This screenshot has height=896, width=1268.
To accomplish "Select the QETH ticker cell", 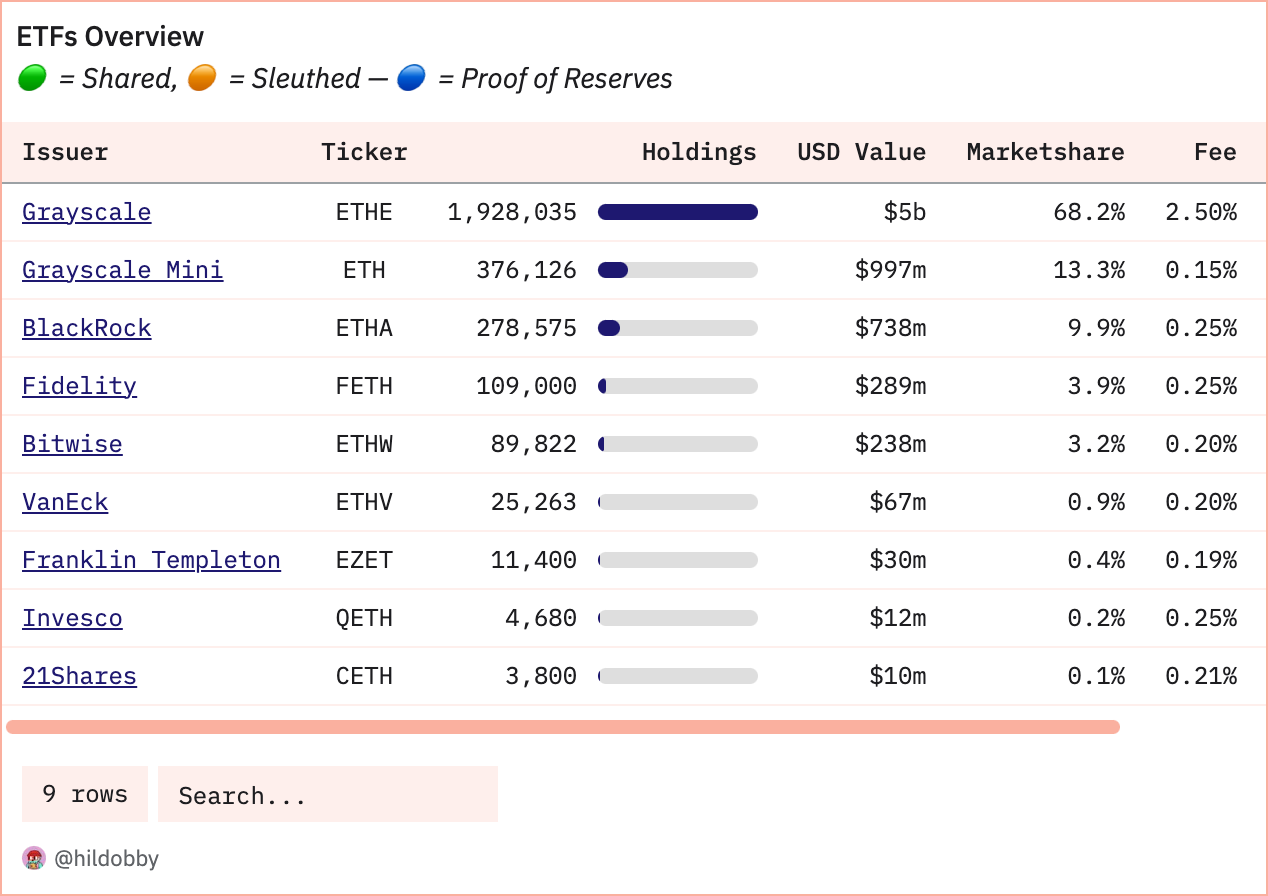I will 364,618.
